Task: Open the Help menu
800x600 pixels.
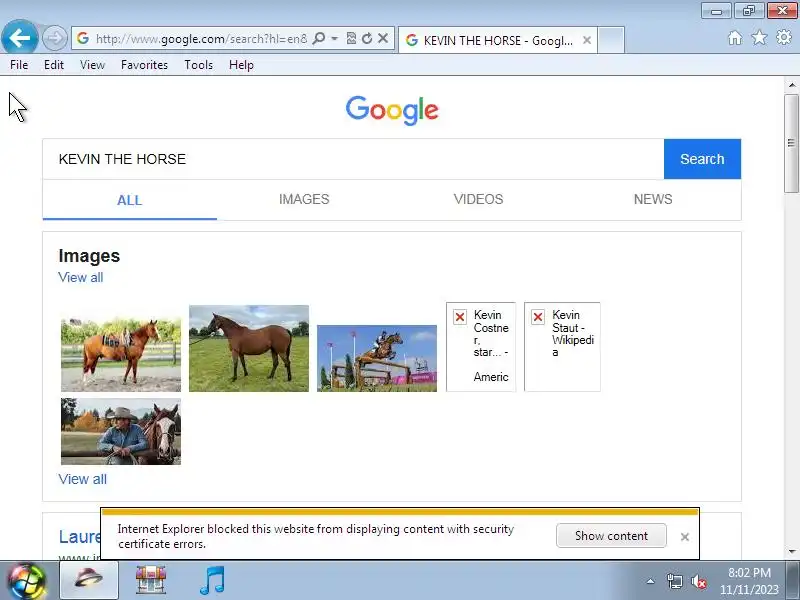Action: pos(241,65)
